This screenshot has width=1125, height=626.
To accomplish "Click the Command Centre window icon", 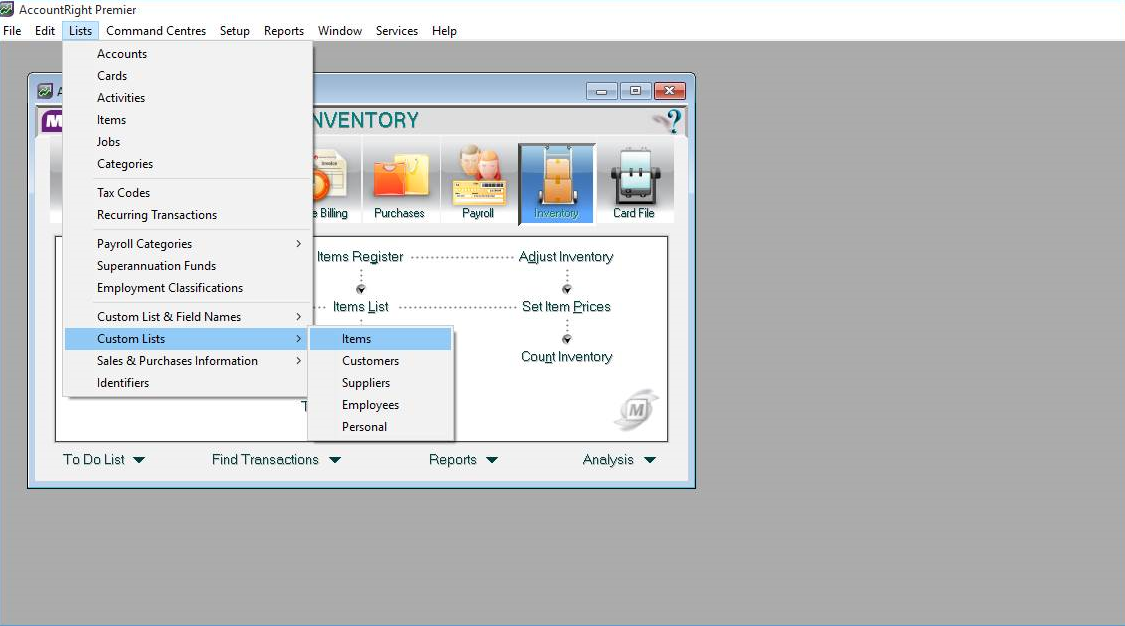I will [x=45, y=91].
